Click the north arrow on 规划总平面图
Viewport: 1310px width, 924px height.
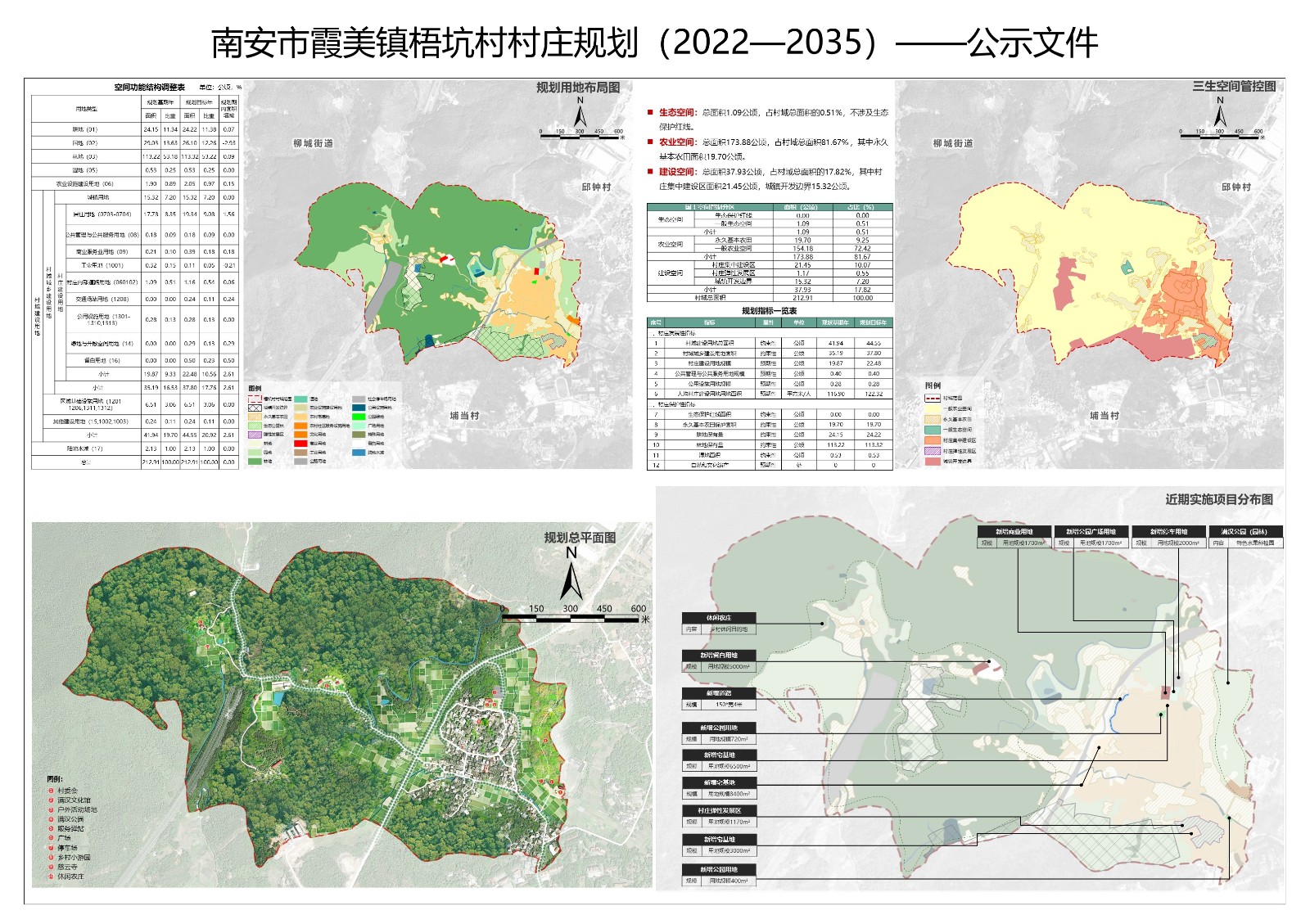coord(571,573)
